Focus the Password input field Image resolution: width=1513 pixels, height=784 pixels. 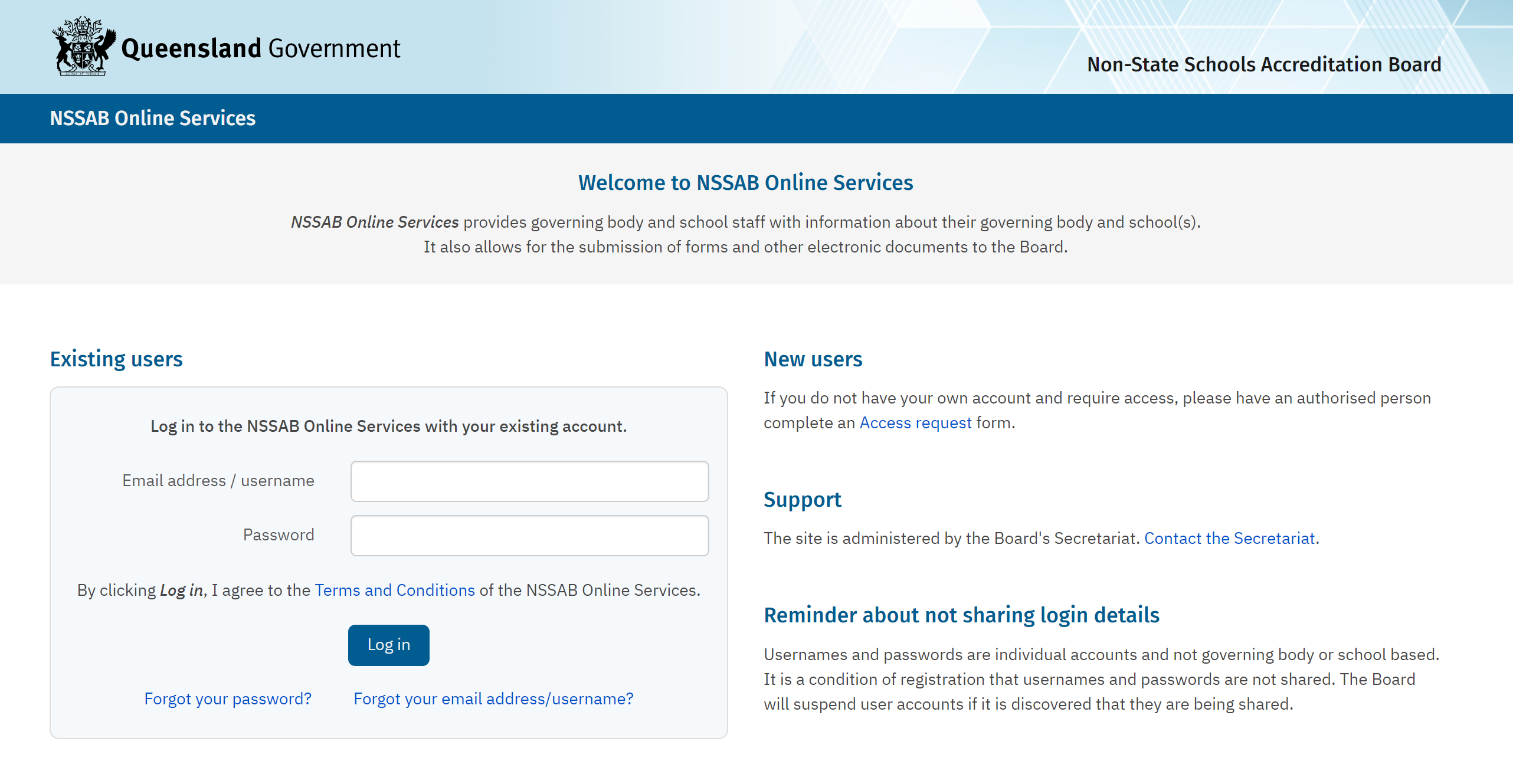coord(529,536)
